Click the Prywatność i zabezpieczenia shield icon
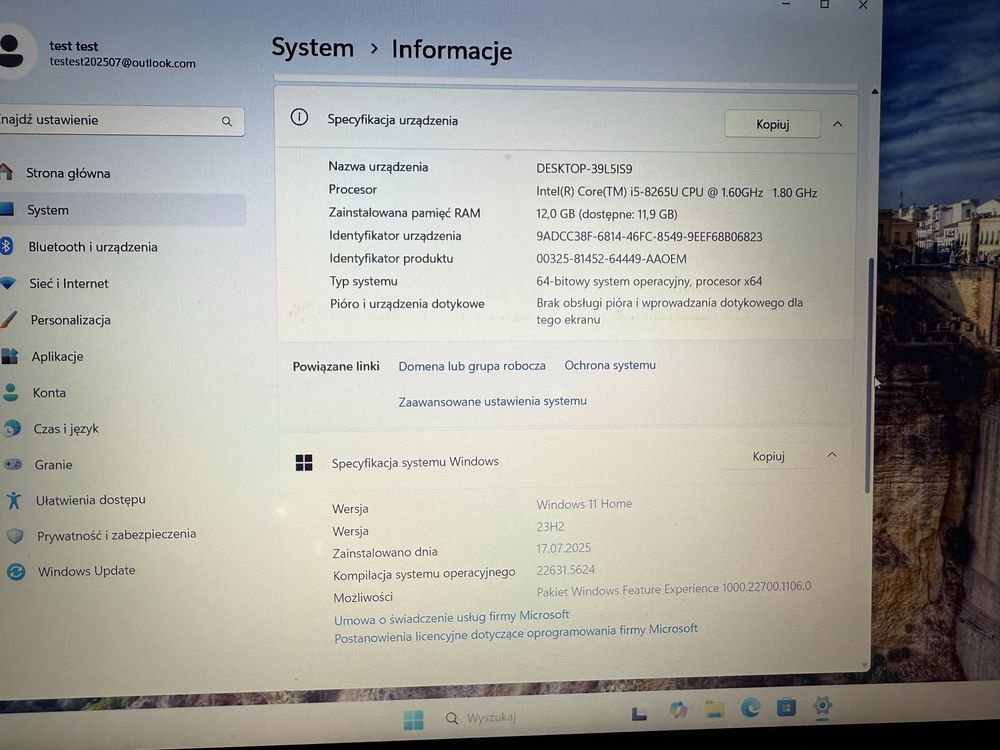This screenshot has width=1000, height=750. coord(15,536)
